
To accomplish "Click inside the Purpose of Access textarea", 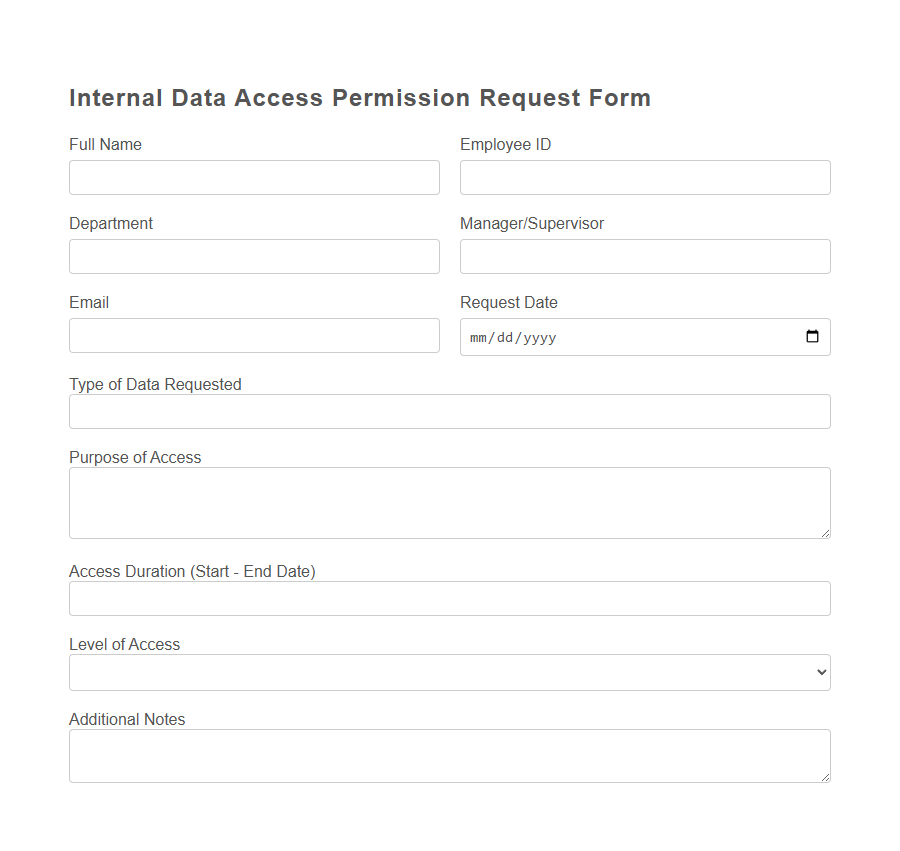I will coord(449,500).
